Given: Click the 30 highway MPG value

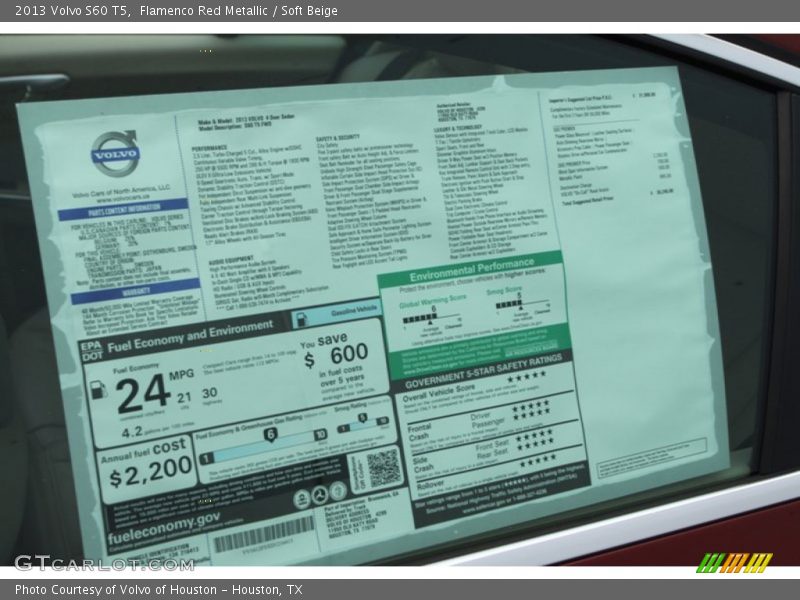Looking at the screenshot, I should (210, 393).
